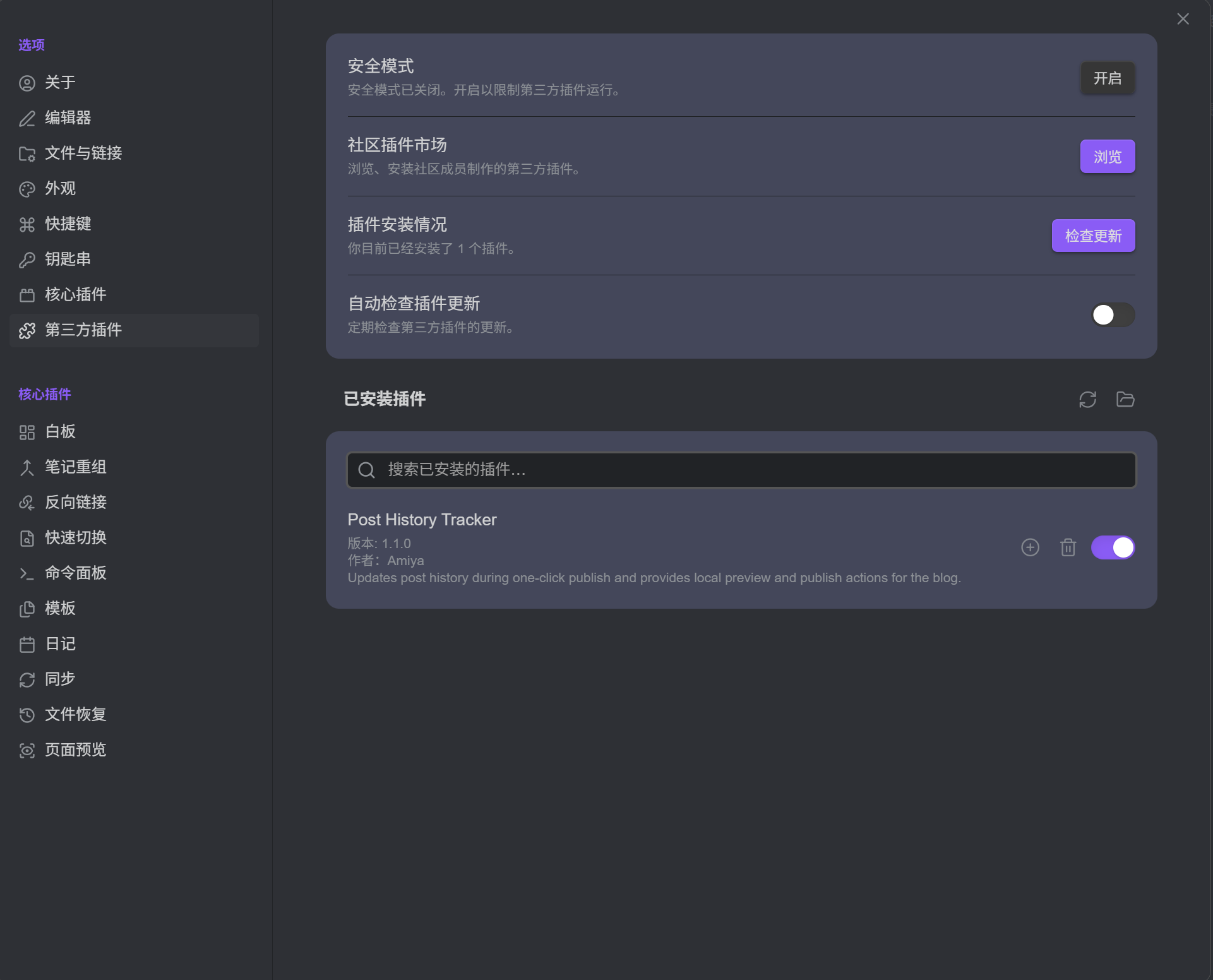Viewport: 1213px width, 980px height.
Task: Close the settings dialog with X
Action: tap(1183, 19)
